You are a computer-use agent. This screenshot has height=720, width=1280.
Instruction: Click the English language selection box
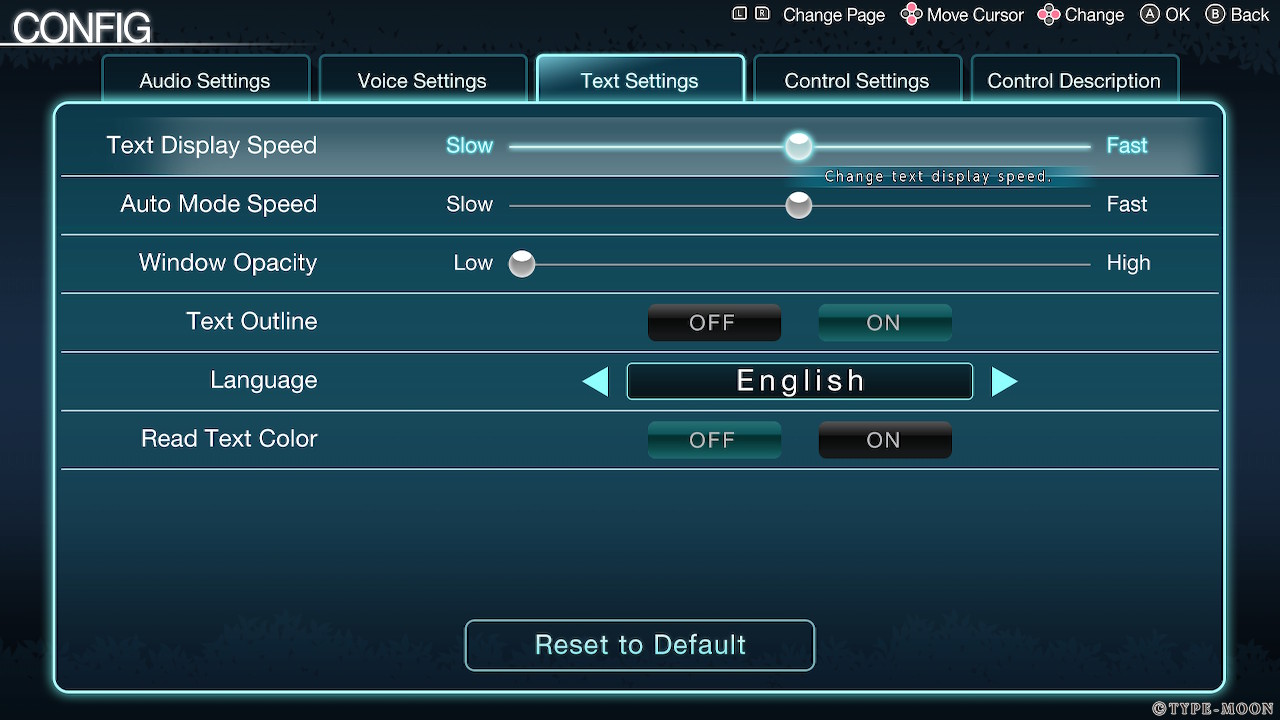[x=799, y=381]
